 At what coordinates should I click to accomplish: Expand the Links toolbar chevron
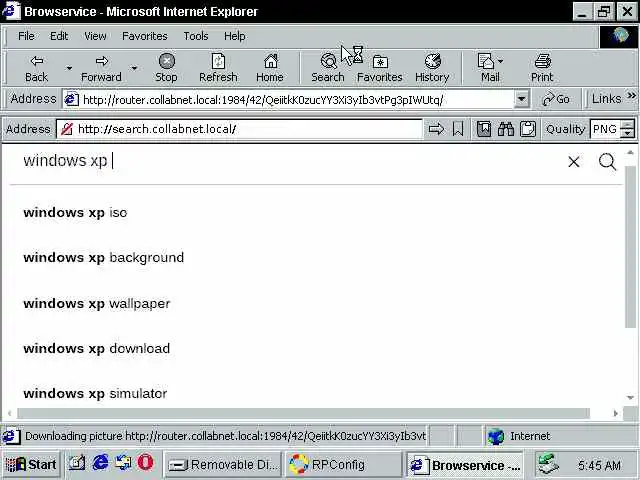click(x=631, y=96)
